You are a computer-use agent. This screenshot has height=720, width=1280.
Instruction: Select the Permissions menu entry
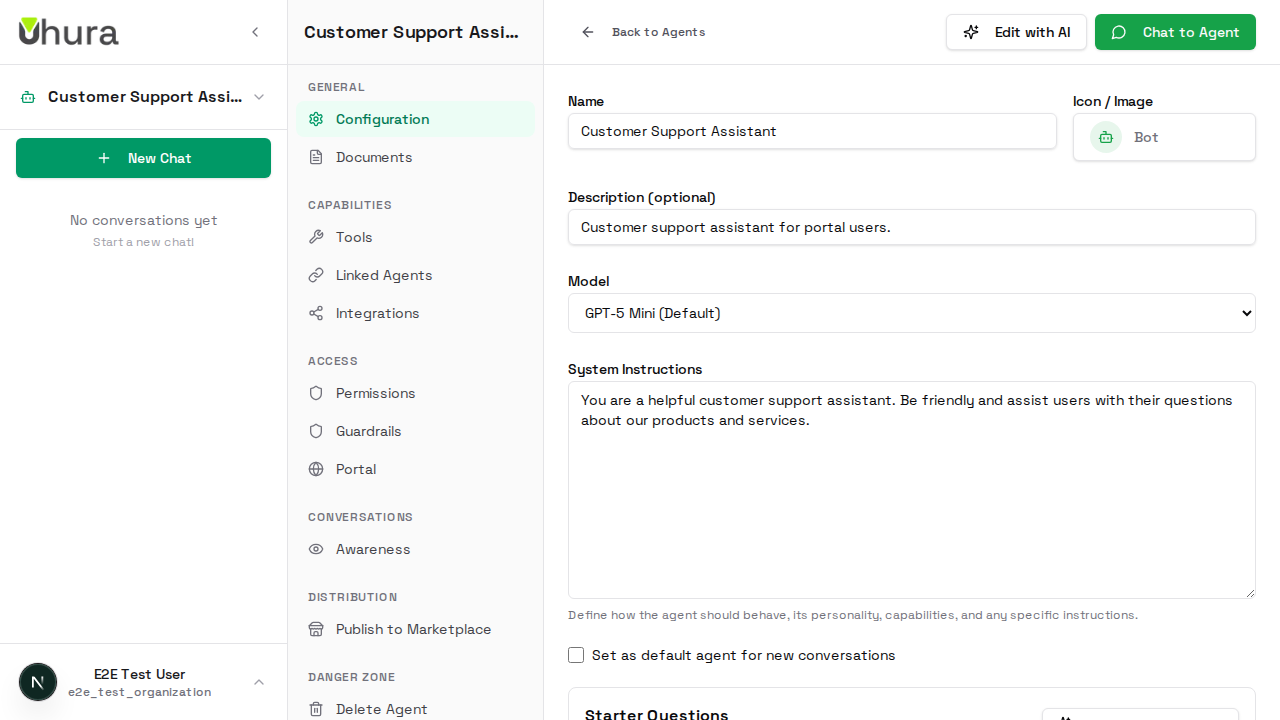pos(375,393)
